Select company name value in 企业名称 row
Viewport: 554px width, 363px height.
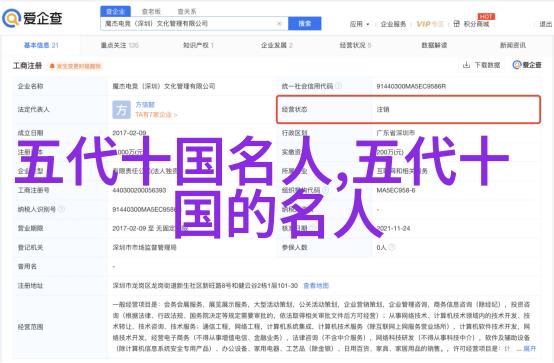164,86
